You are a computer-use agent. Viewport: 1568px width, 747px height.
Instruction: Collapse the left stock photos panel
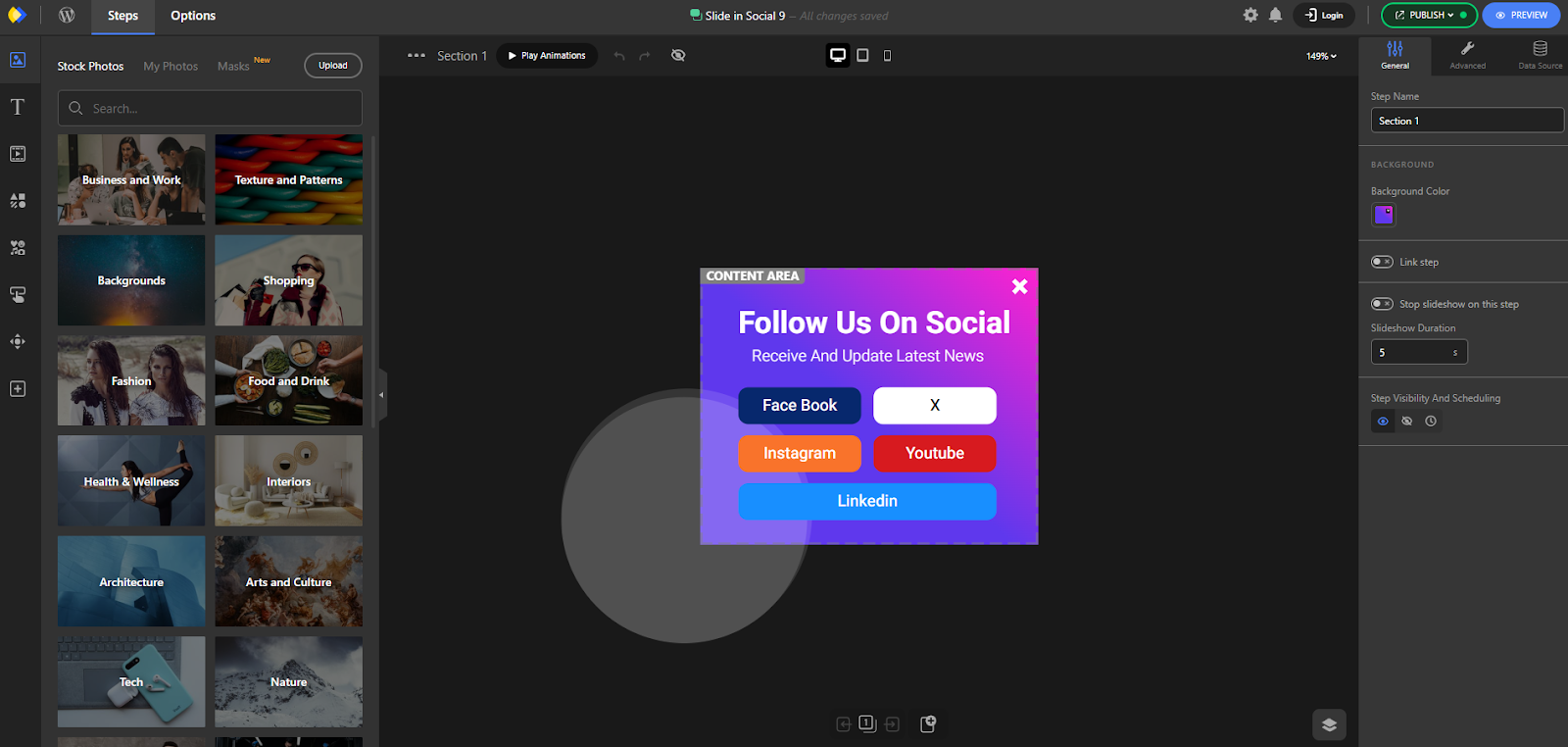(381, 394)
